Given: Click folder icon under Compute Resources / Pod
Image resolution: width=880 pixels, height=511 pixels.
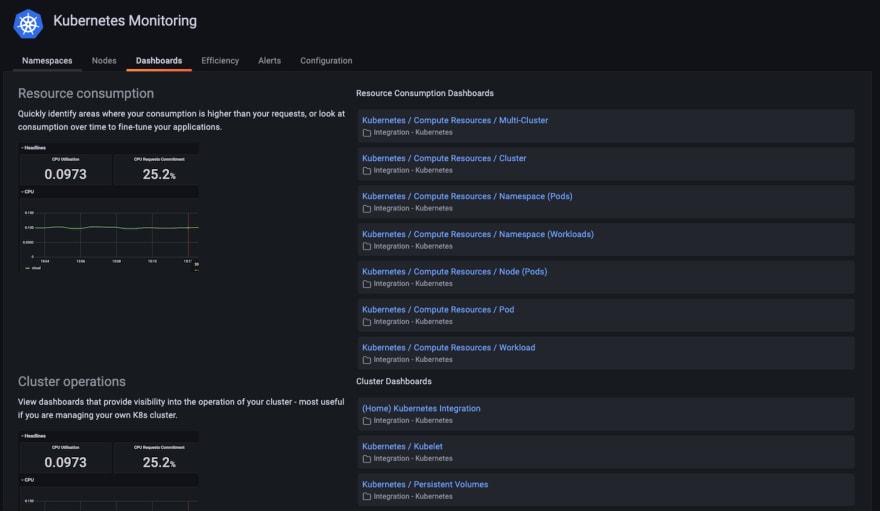Looking at the screenshot, I should click(366, 322).
